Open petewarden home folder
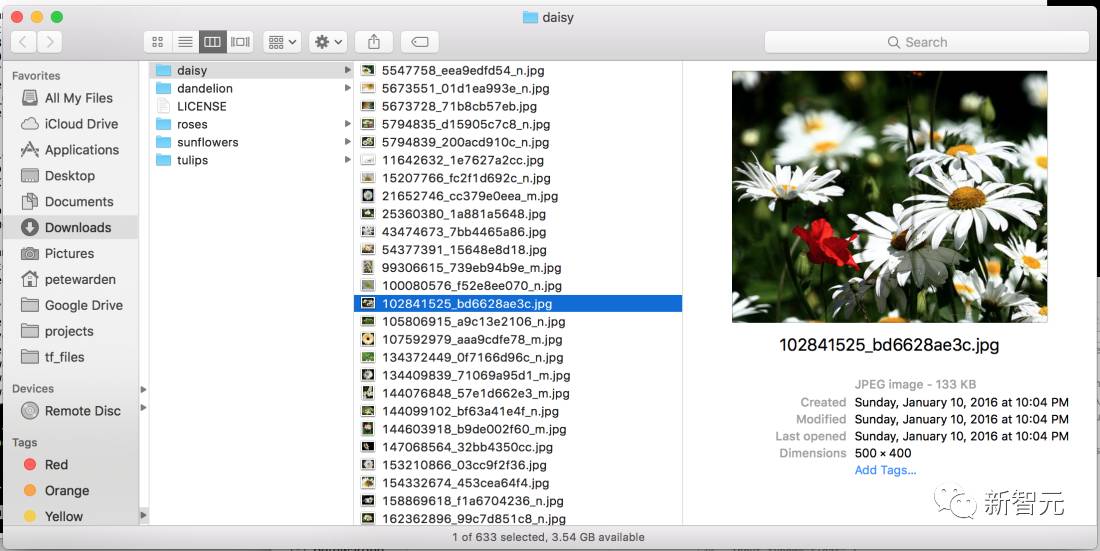Image resolution: width=1100 pixels, height=551 pixels. coord(71,279)
